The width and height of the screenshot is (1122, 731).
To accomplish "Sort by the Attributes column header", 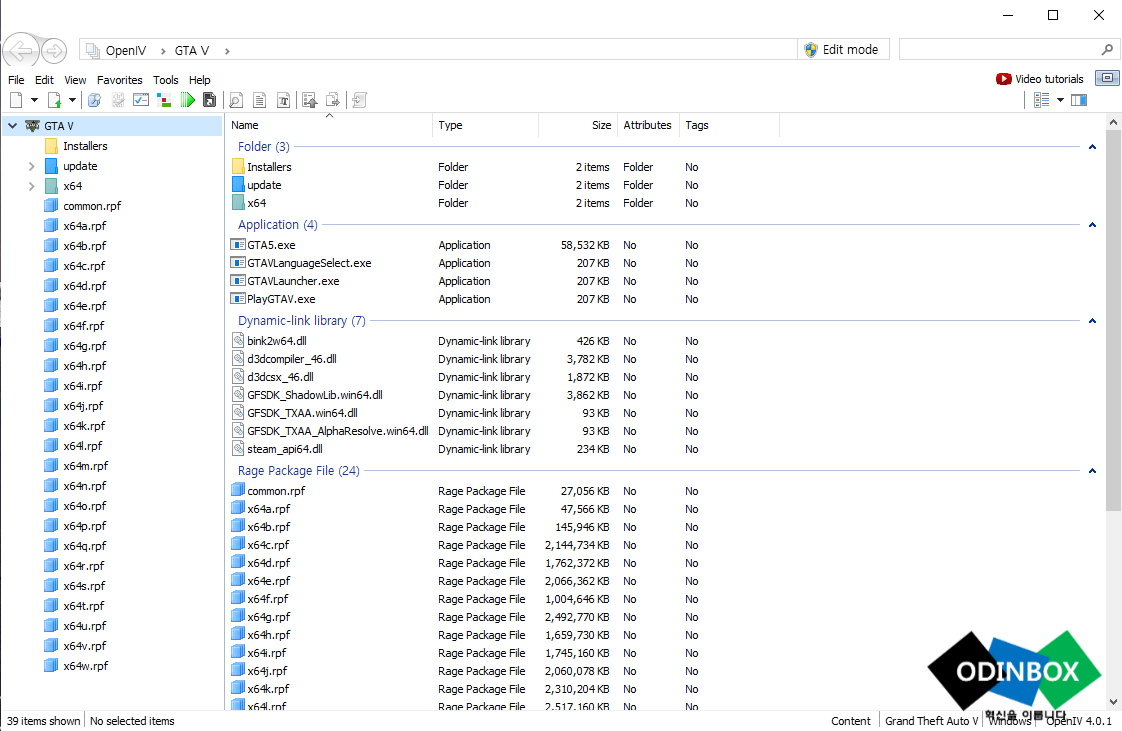I will pos(647,125).
